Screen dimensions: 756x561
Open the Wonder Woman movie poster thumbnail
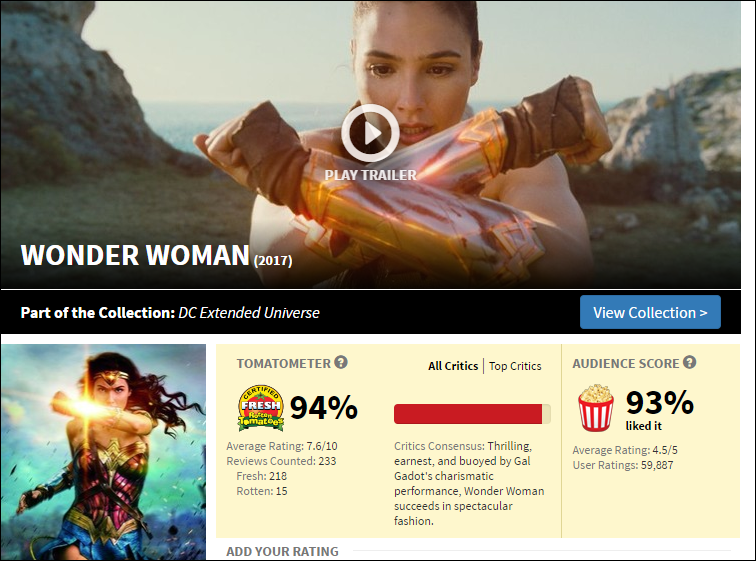(103, 452)
